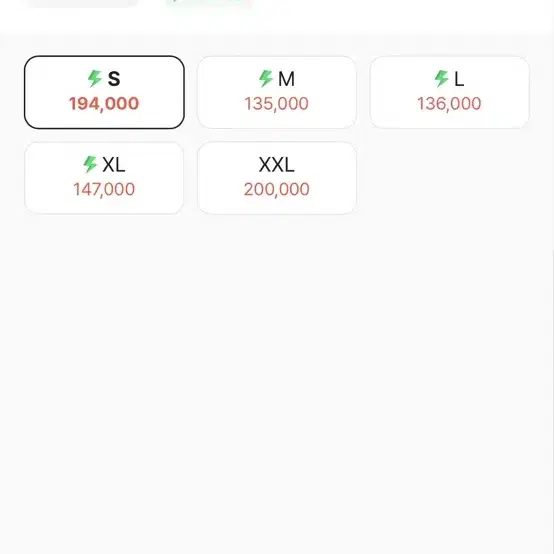Image resolution: width=554 pixels, height=554 pixels.
Task: Click the lightning bolt icon beside S
Action: [95, 78]
